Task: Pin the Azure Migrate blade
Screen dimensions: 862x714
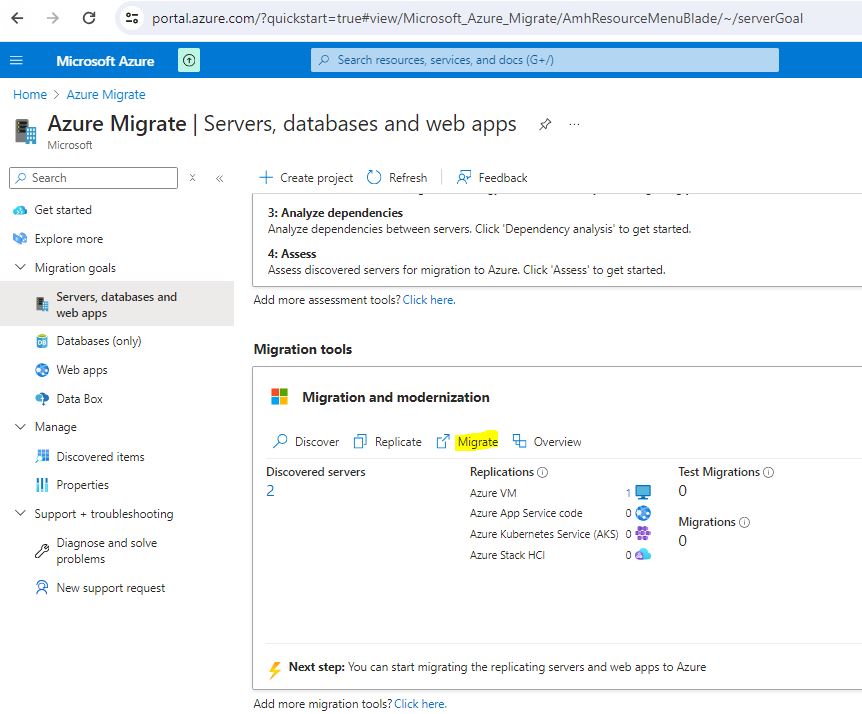Action: point(545,125)
